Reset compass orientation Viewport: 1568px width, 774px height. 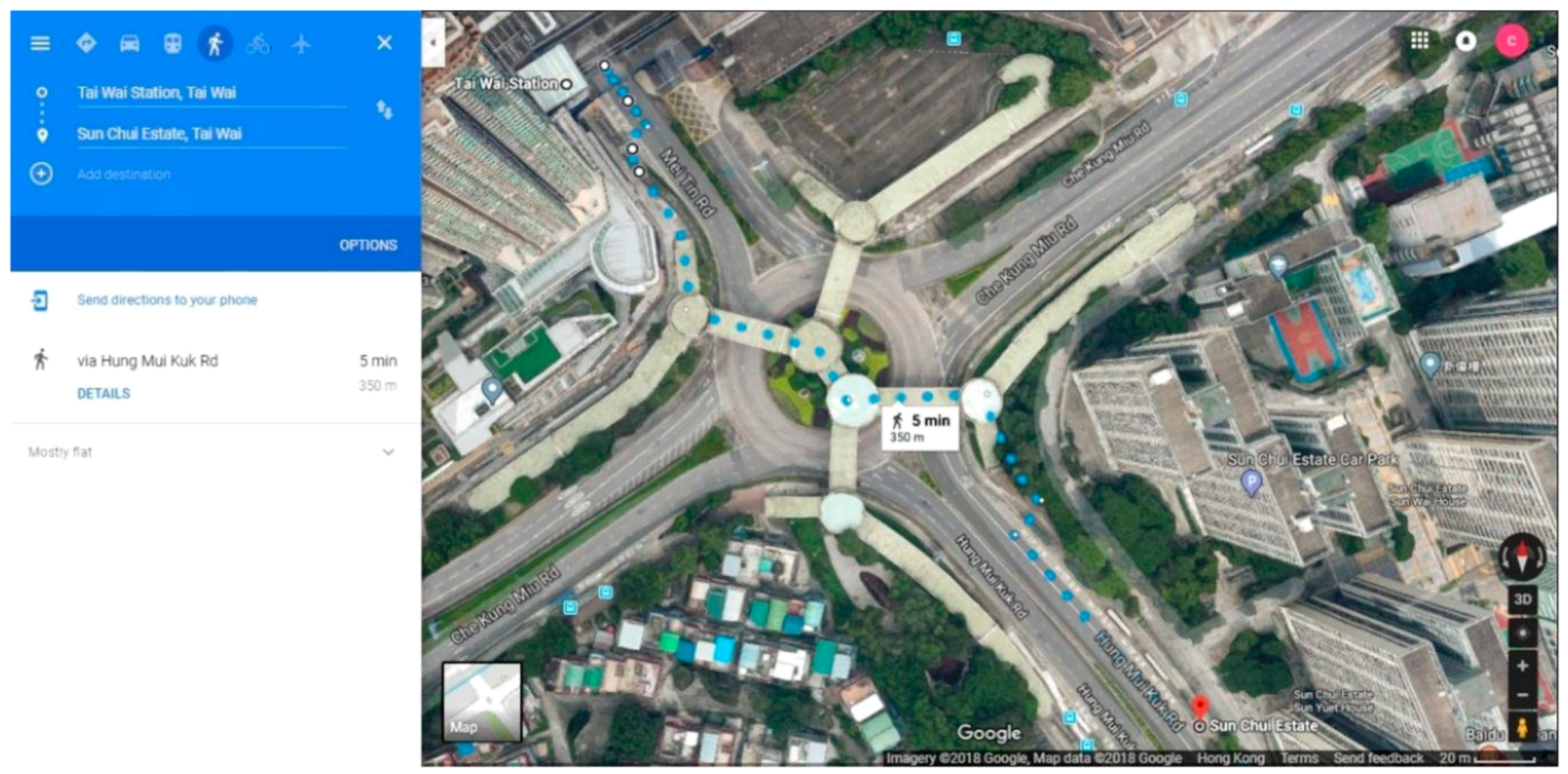point(1522,556)
